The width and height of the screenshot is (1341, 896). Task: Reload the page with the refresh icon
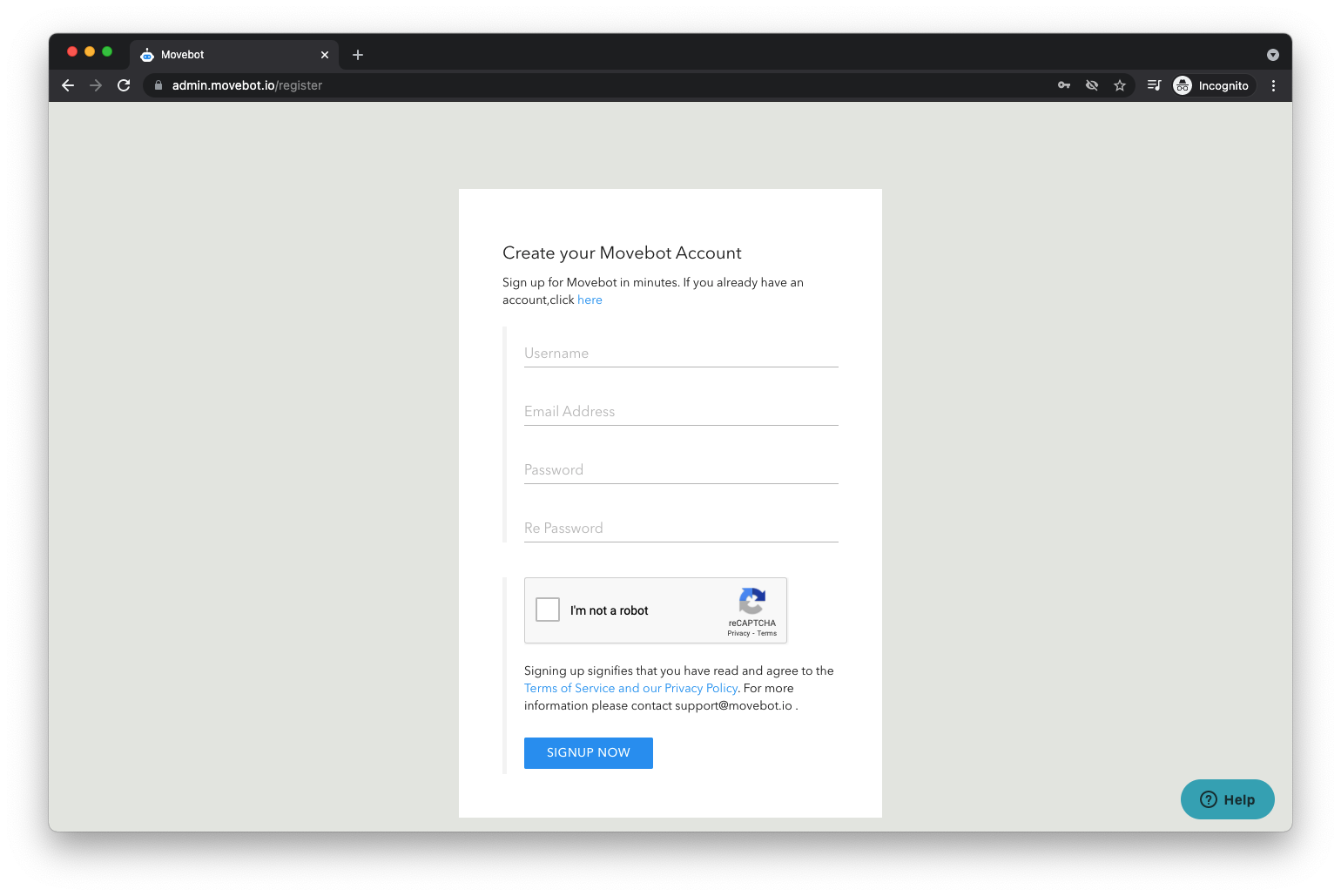(124, 85)
